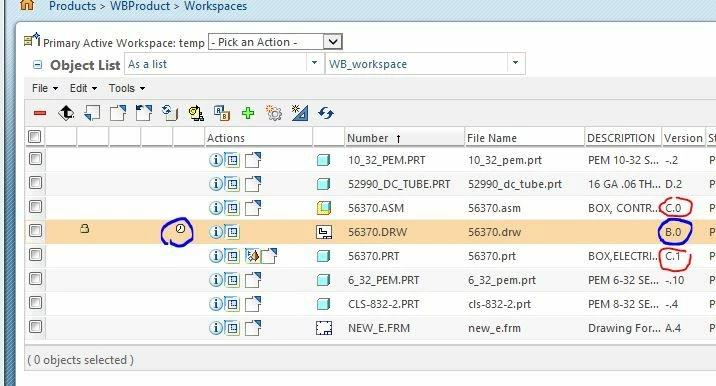
Task: Click the File Name column header
Action: tap(524, 137)
